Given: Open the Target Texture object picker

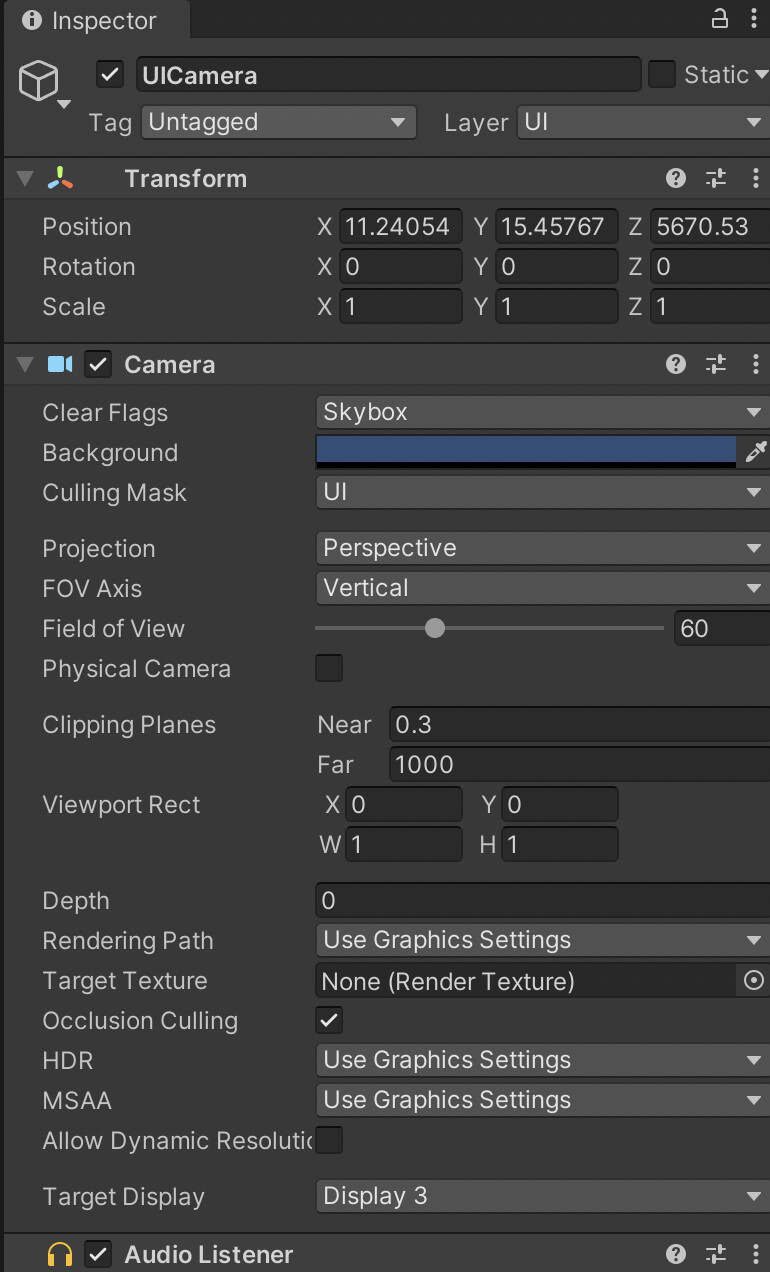Looking at the screenshot, I should coord(754,981).
